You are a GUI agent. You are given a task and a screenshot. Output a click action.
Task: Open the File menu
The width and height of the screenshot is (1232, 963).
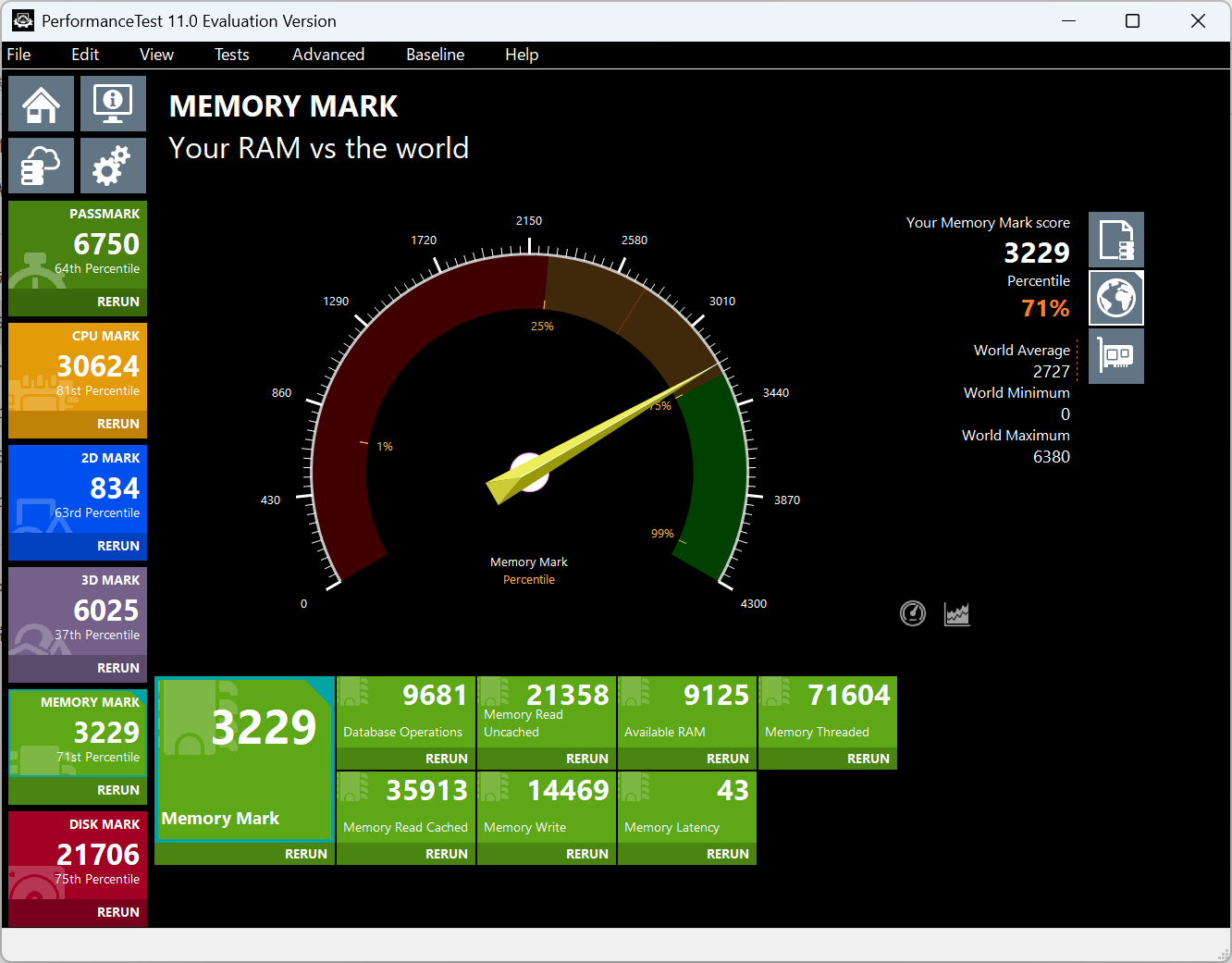click(18, 55)
